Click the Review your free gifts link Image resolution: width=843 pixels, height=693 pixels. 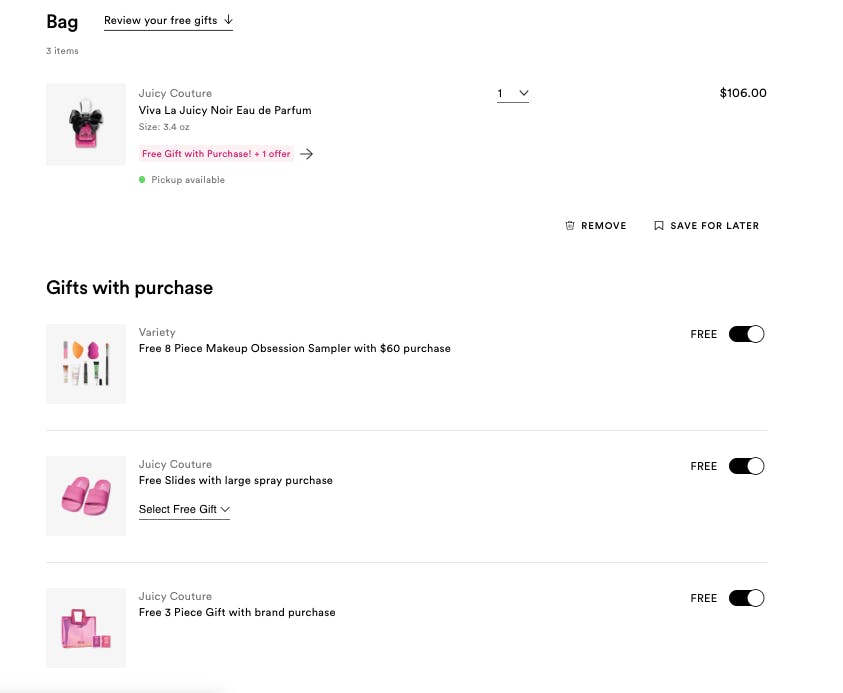(161, 20)
